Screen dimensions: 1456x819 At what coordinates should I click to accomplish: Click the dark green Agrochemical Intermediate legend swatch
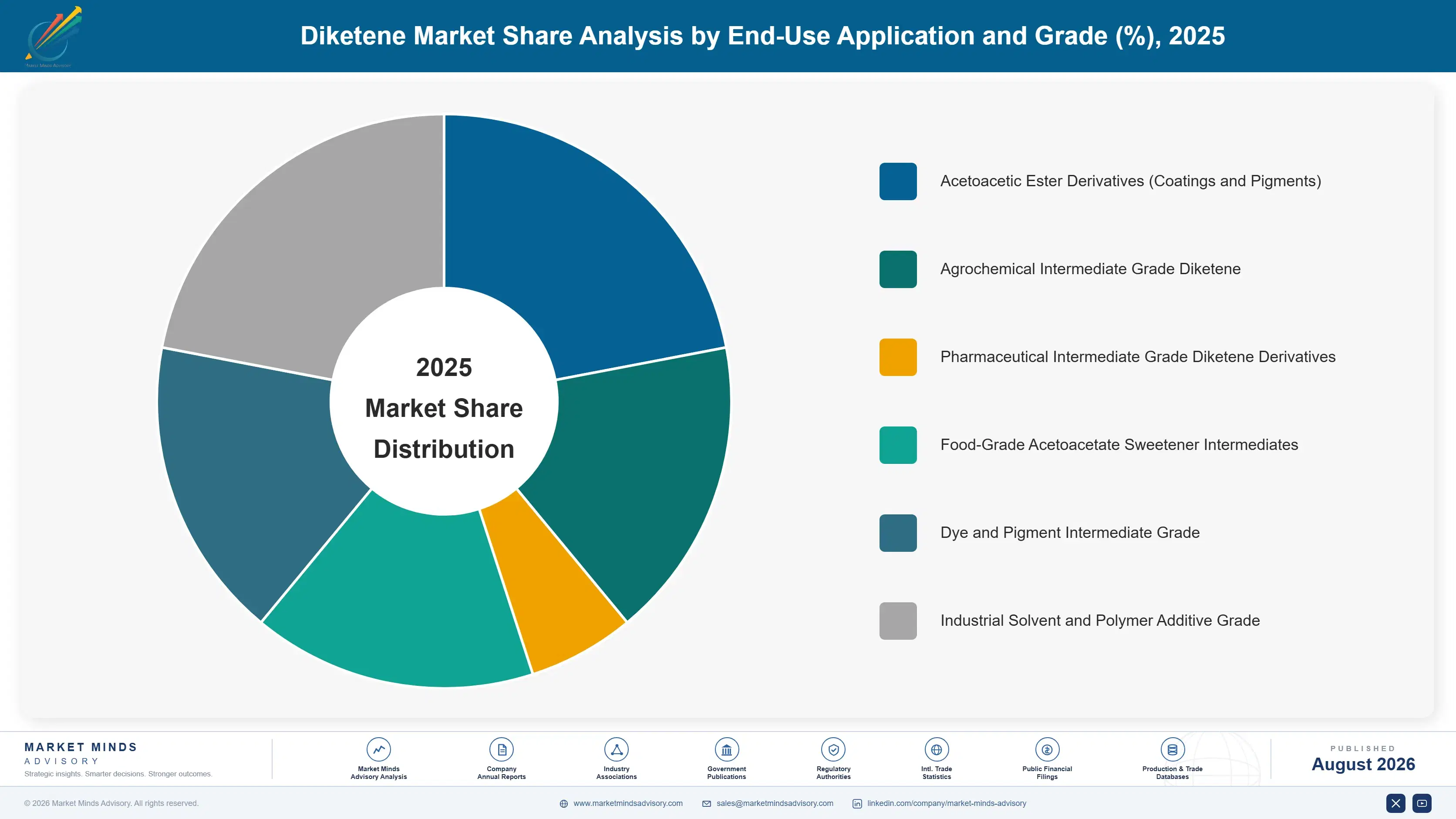[x=897, y=269]
